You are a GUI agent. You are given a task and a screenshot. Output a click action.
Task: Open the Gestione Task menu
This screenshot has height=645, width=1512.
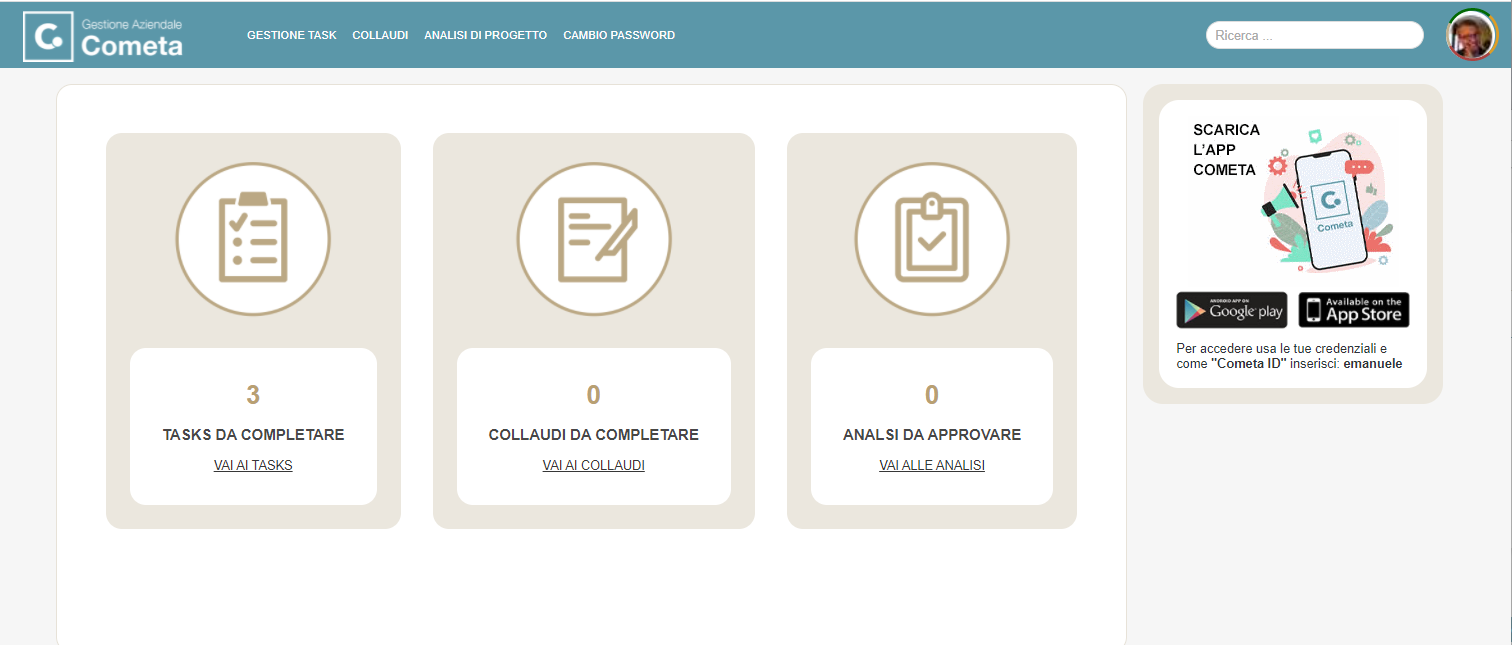point(292,35)
